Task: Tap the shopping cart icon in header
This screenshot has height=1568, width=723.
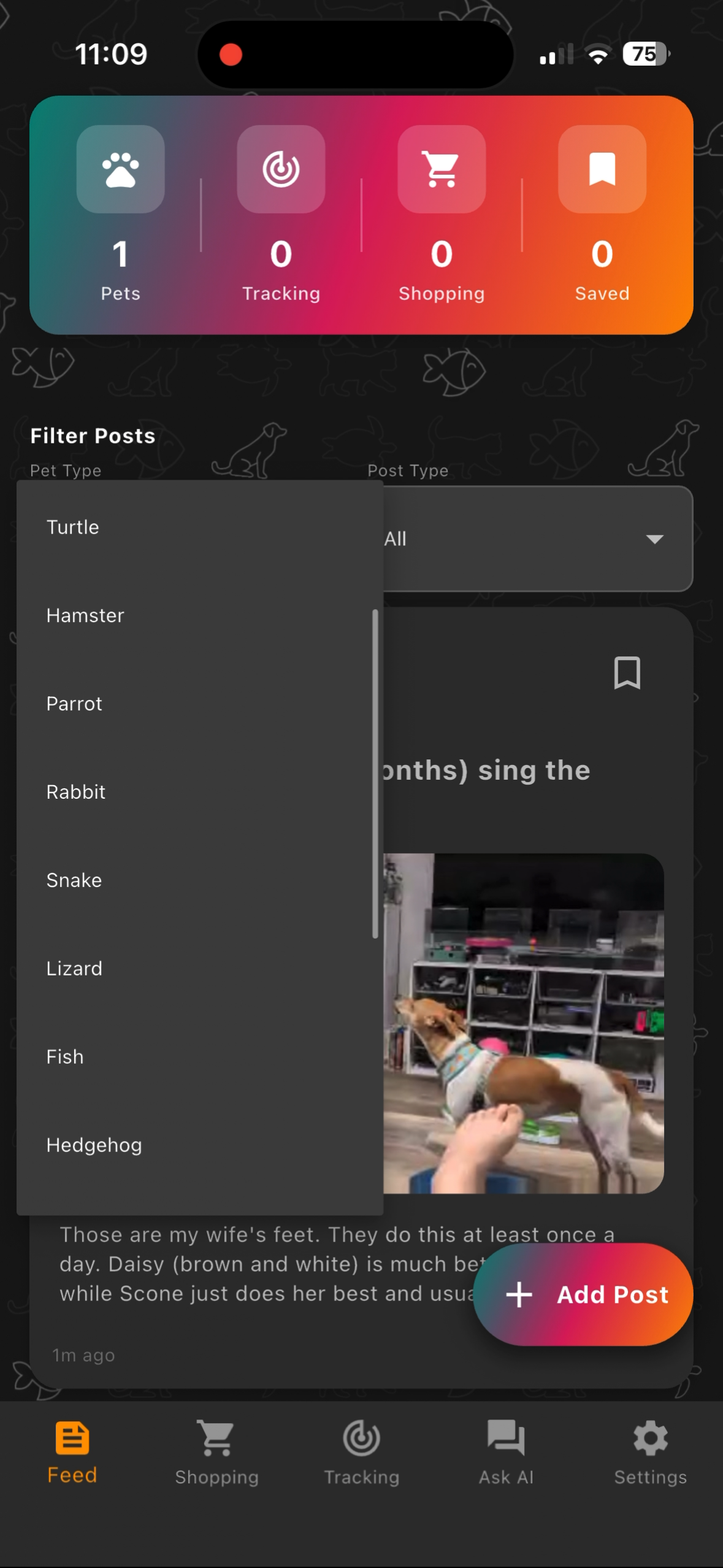Action: [442, 169]
